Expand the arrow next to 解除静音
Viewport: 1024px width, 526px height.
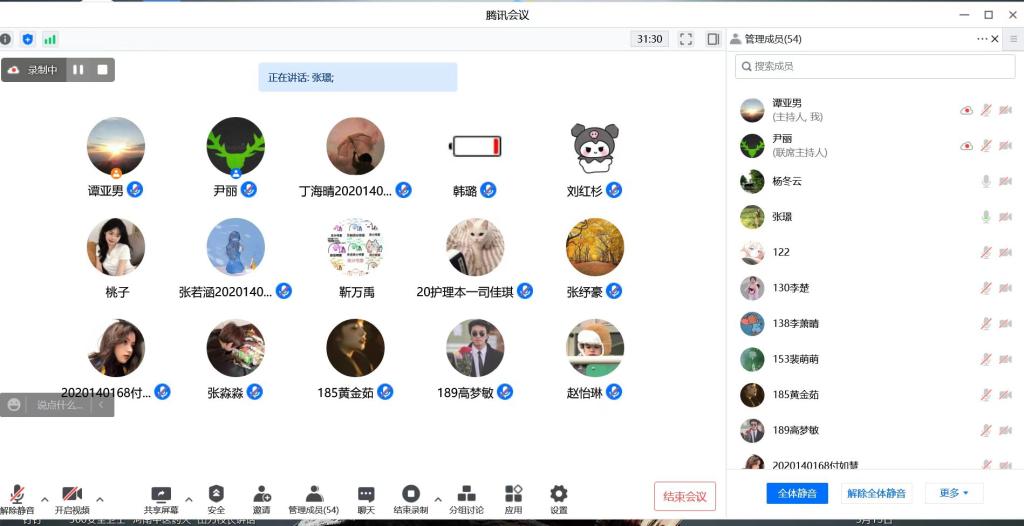(x=44, y=498)
